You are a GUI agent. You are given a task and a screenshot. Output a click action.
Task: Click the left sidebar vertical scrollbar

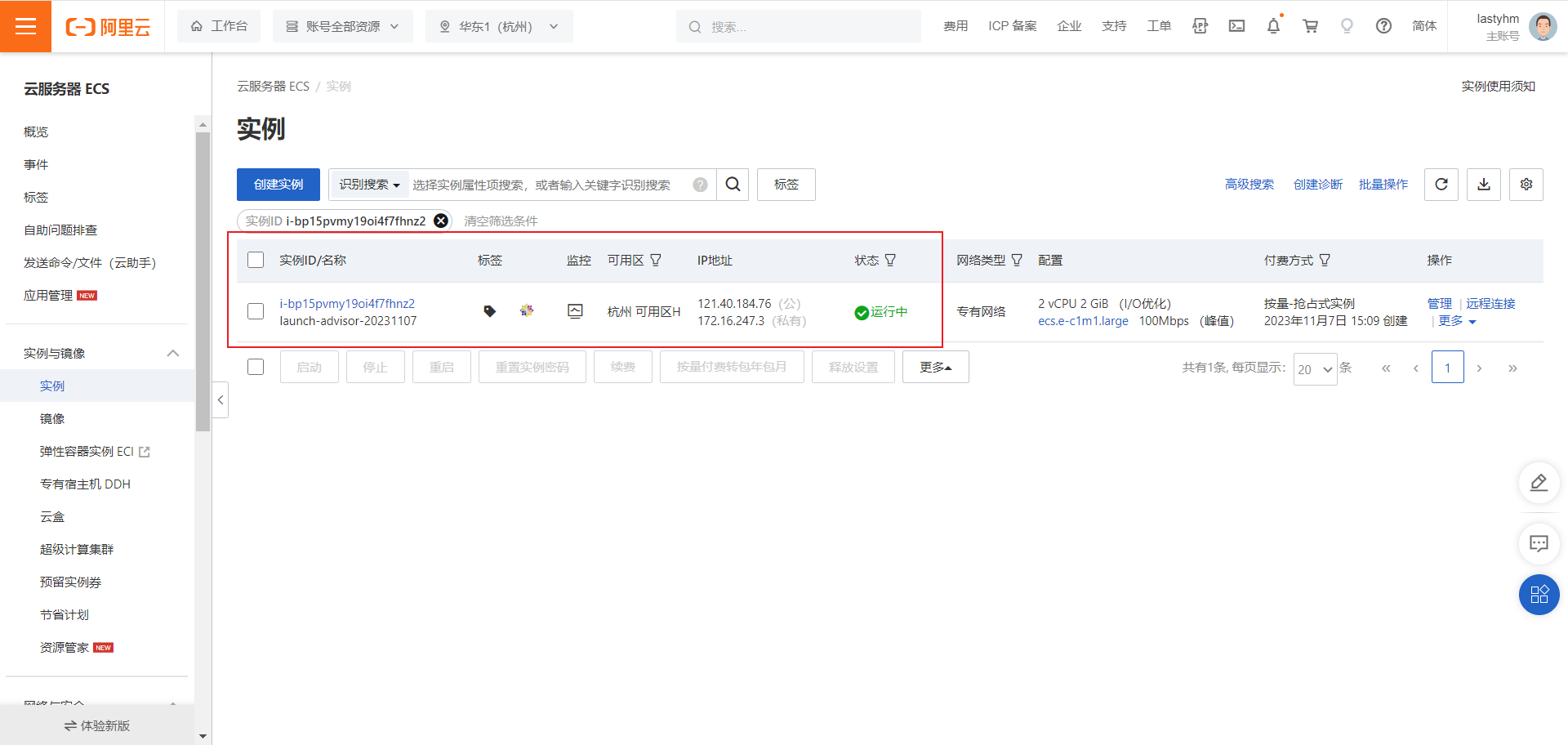coord(203,278)
